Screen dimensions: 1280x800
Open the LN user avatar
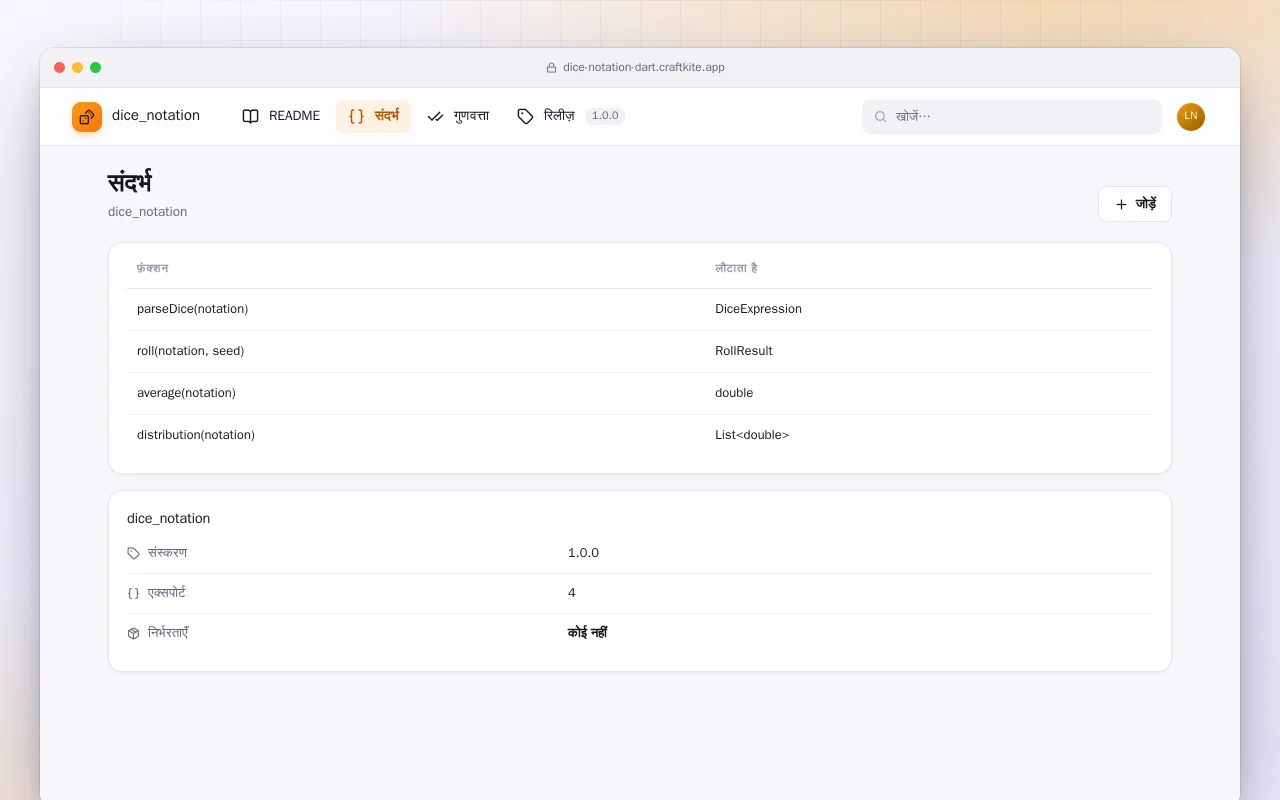(1191, 117)
